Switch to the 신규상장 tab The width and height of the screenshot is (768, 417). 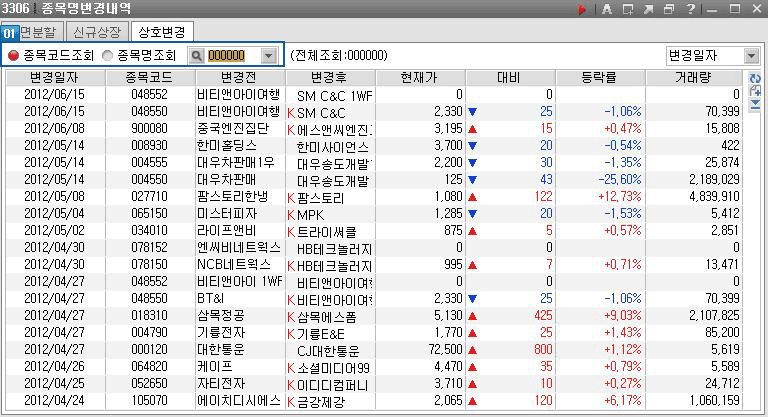pyautogui.click(x=97, y=32)
